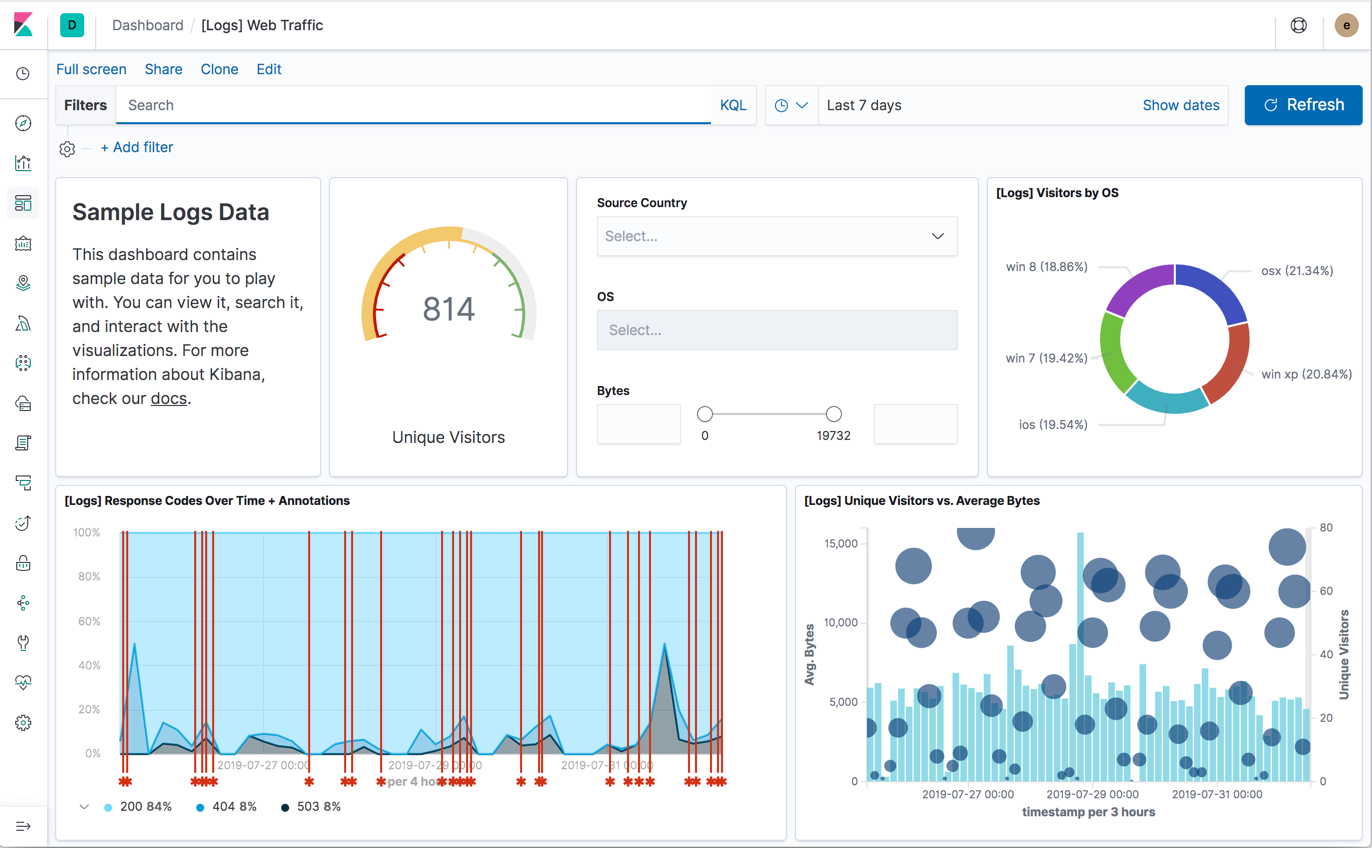This screenshot has height=848, width=1372.
Task: Expand the time picker calendar dropdown
Action: 790,105
